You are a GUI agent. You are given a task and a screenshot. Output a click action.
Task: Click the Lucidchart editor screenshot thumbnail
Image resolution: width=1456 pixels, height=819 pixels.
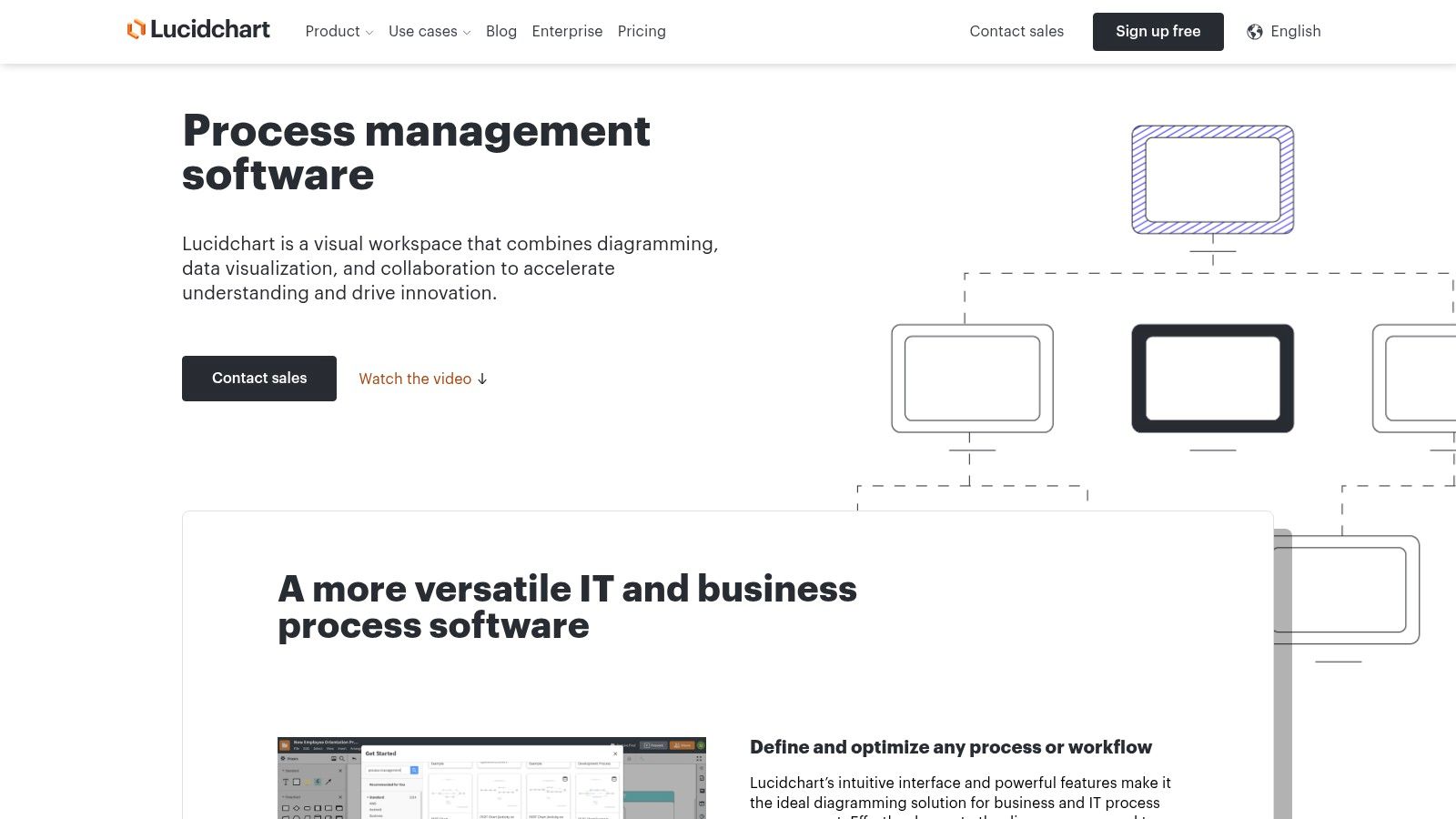(x=491, y=778)
